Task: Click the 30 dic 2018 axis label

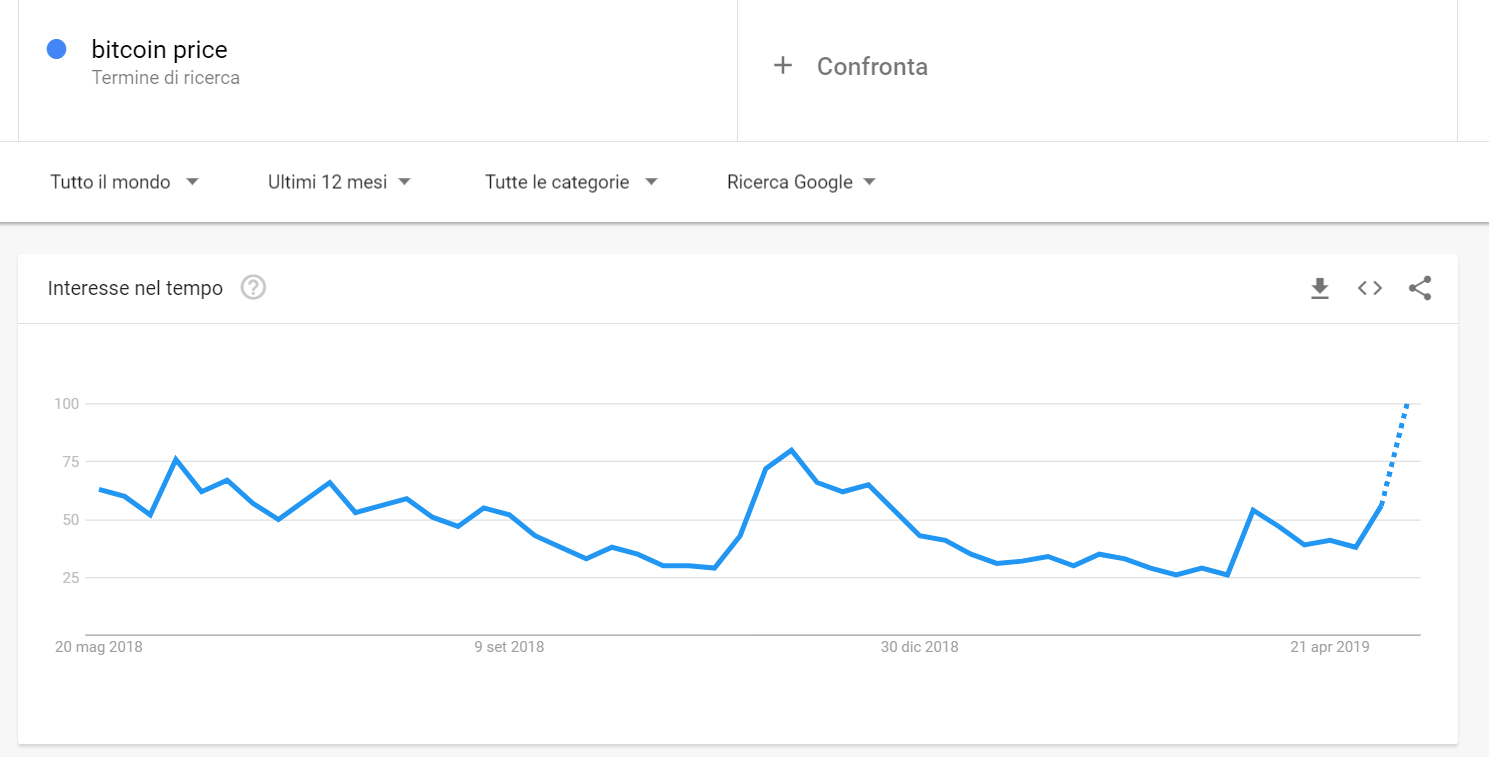Action: click(x=919, y=647)
